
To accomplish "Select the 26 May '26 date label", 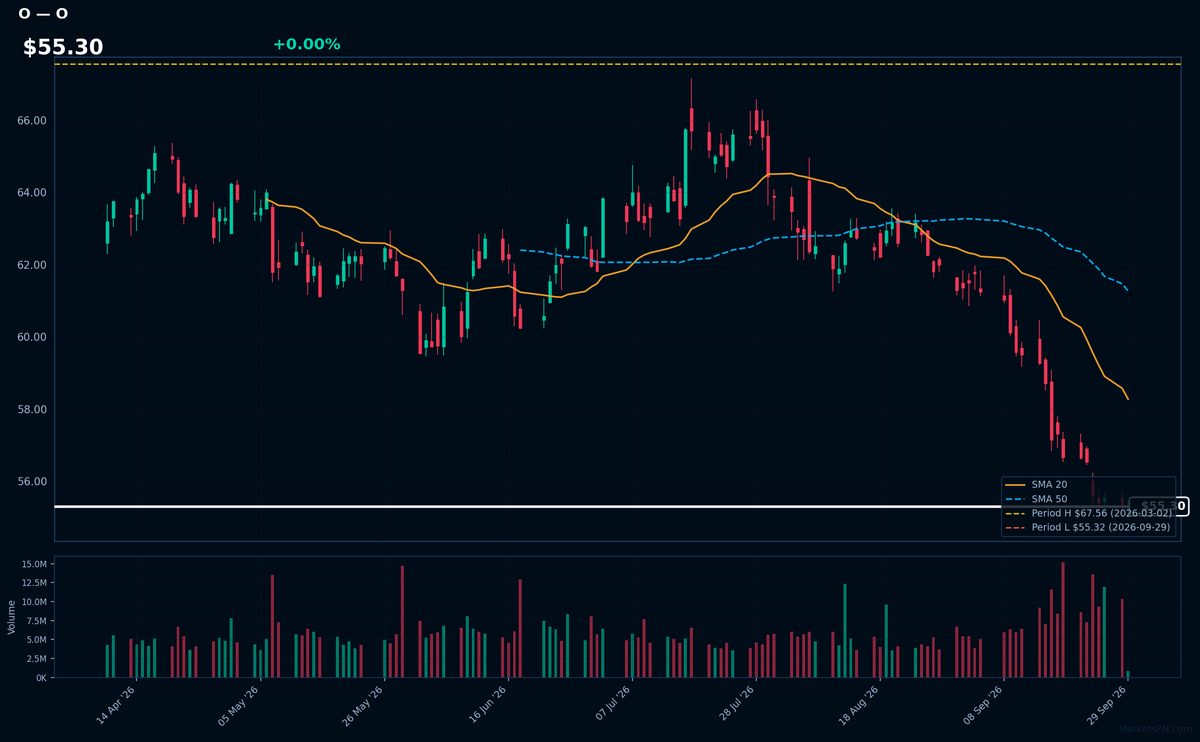I will click(x=364, y=704).
